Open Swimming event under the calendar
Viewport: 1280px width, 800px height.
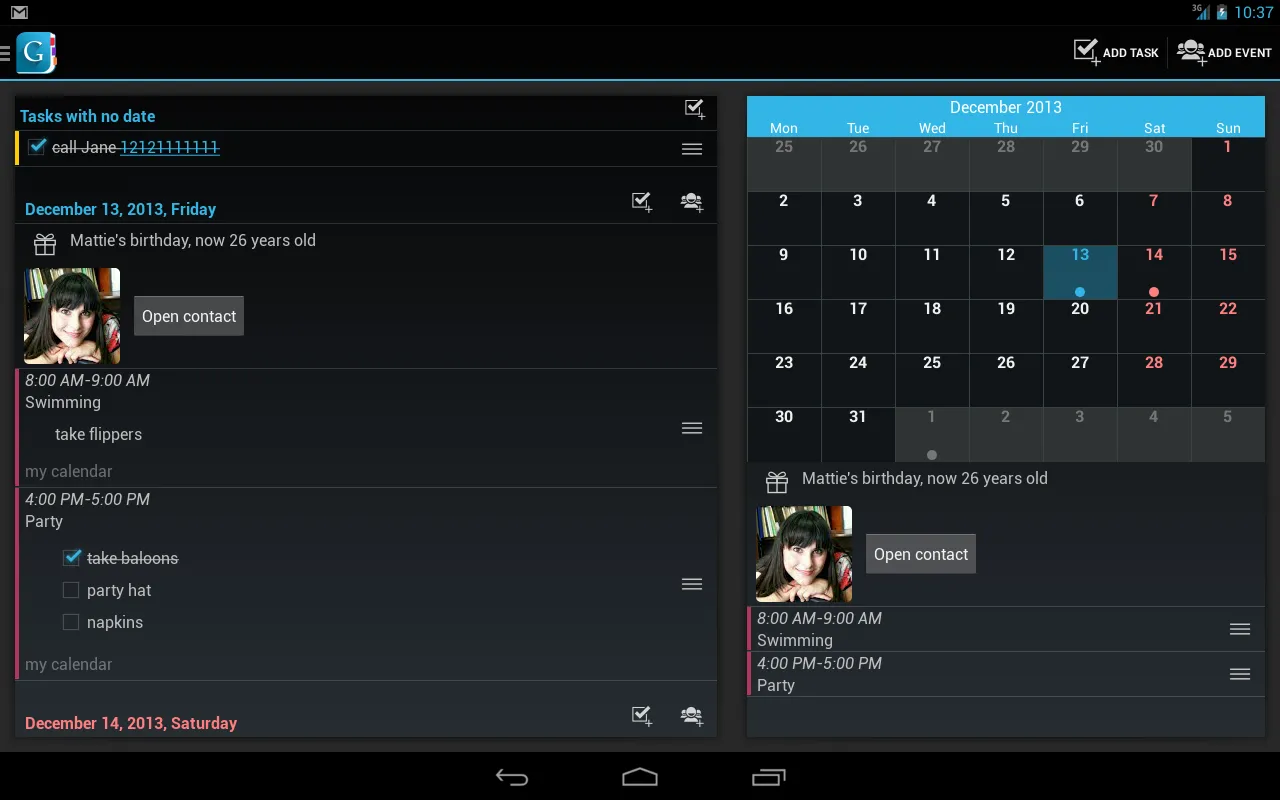(1006, 629)
